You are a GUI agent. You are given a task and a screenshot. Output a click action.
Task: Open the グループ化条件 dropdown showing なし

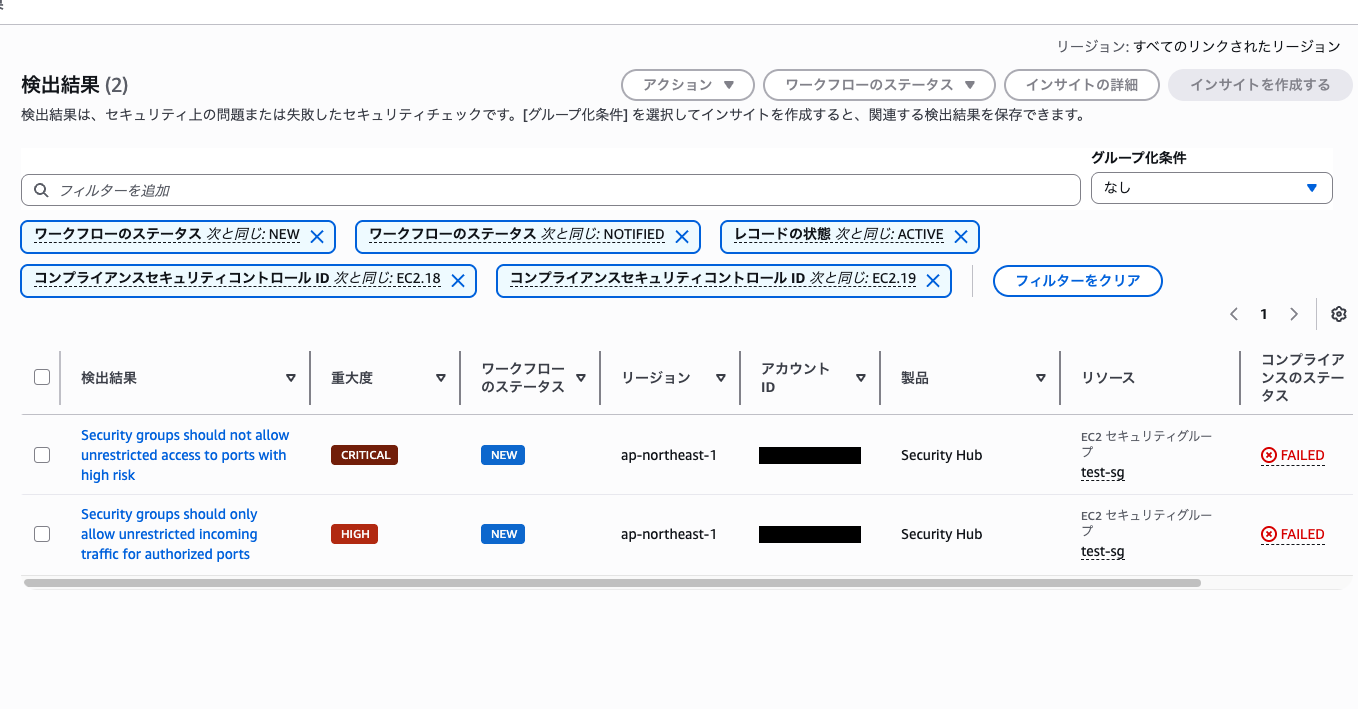(x=1211, y=188)
